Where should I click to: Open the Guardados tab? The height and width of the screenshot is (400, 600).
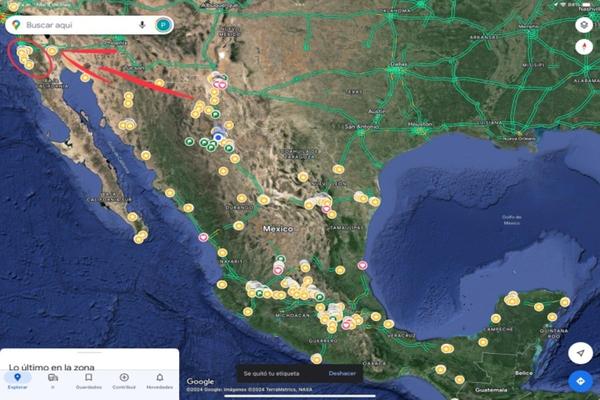tap(88, 380)
